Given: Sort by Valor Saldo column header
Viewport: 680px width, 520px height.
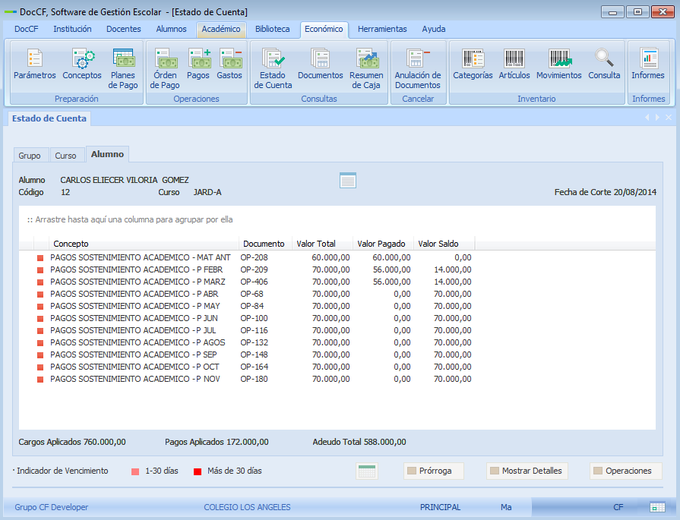Looking at the screenshot, I should [x=444, y=244].
